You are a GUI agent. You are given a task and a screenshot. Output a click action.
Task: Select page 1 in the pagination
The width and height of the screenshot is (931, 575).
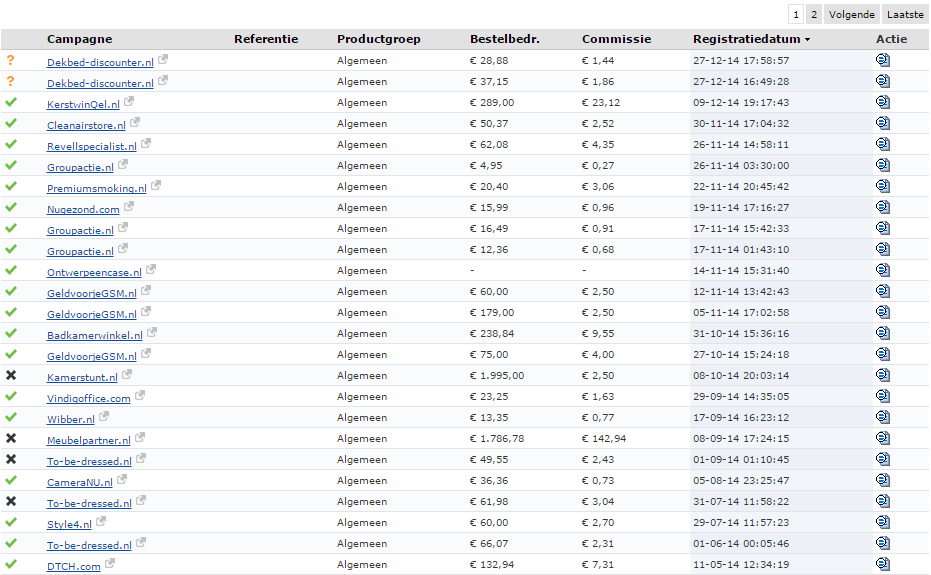[x=796, y=14]
